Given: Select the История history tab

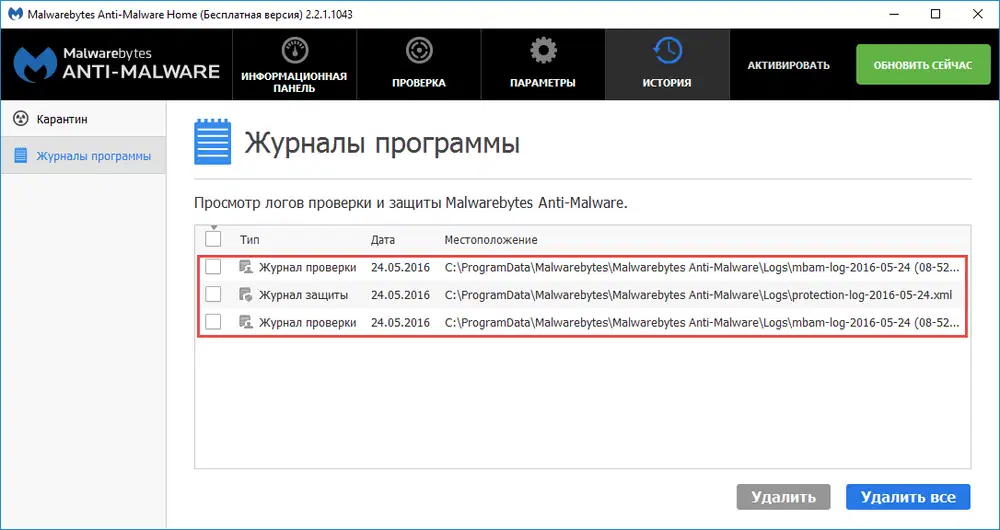Looking at the screenshot, I should pyautogui.click(x=667, y=64).
